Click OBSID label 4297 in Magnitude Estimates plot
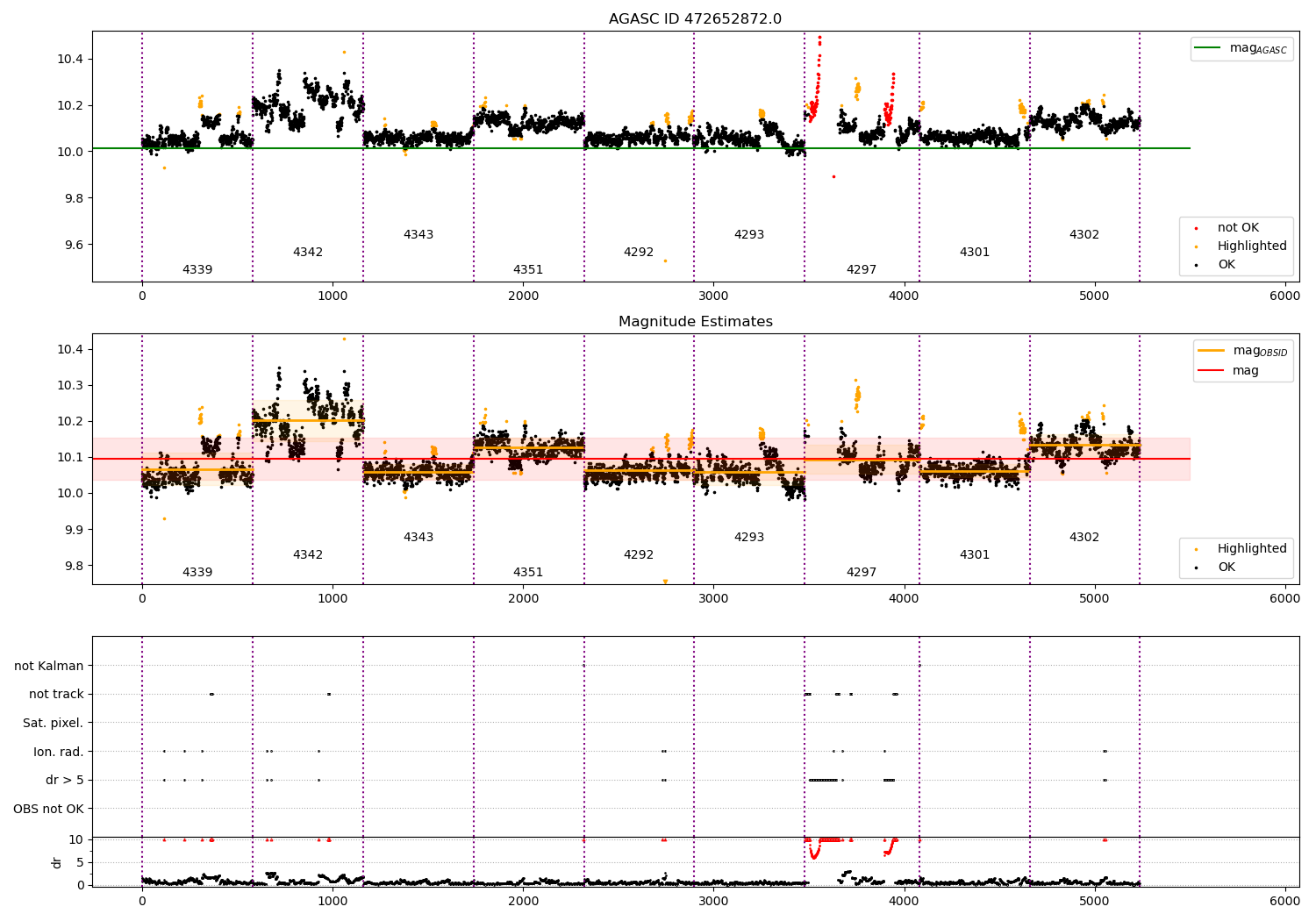This screenshot has height=921, width=1316. 862,573
